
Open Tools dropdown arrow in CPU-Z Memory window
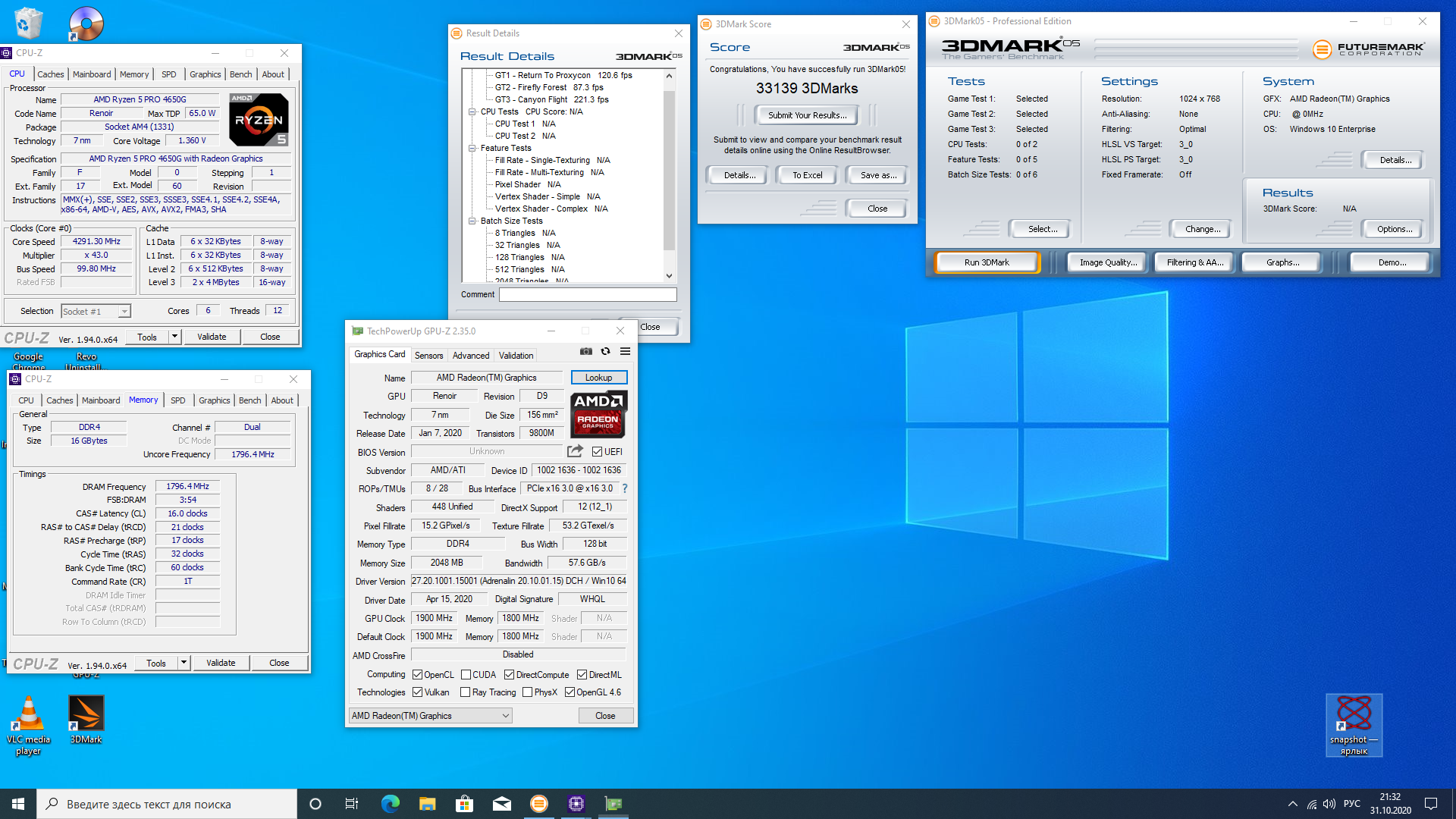(x=184, y=663)
